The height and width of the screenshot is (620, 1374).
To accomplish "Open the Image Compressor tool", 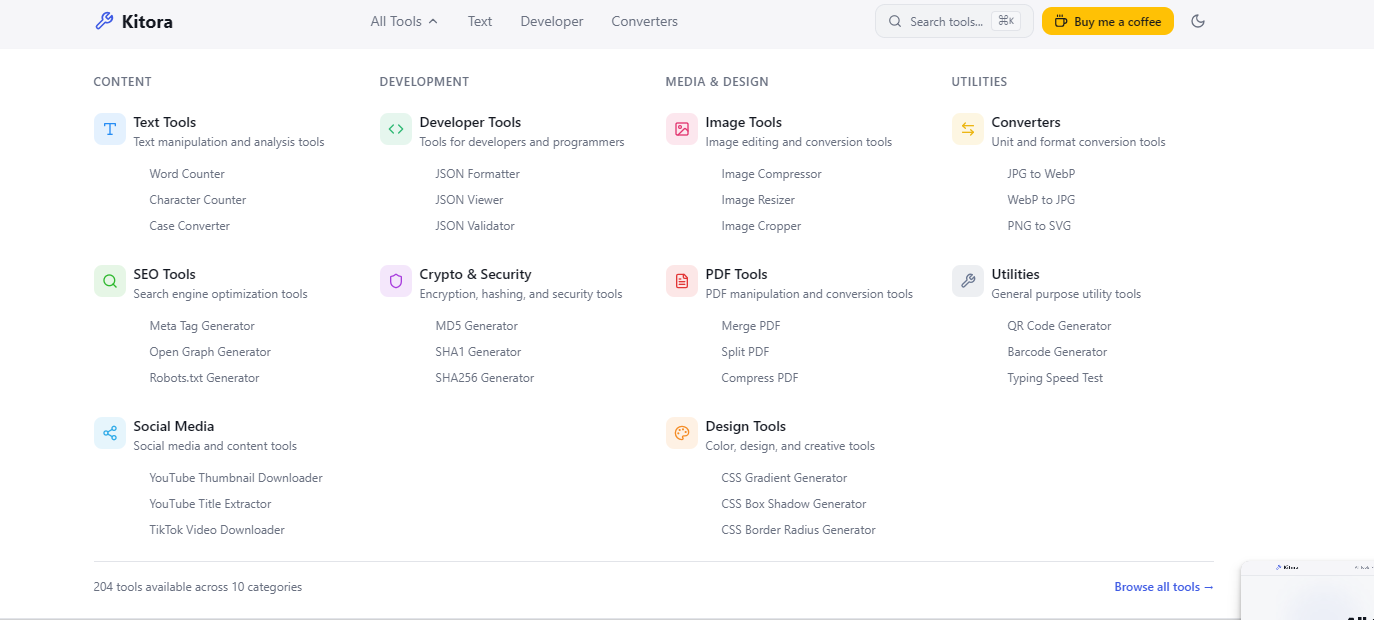I will pos(771,174).
